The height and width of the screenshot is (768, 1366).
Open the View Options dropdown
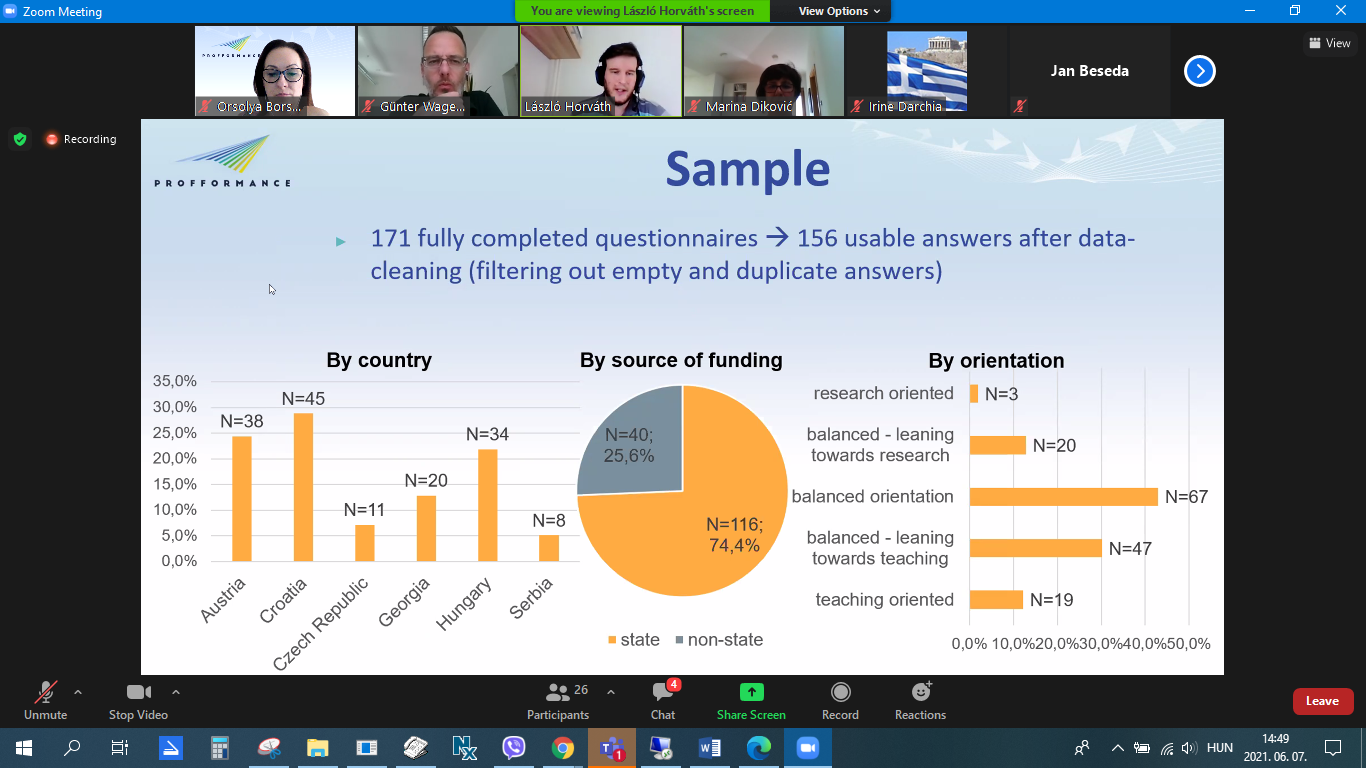[x=839, y=11]
